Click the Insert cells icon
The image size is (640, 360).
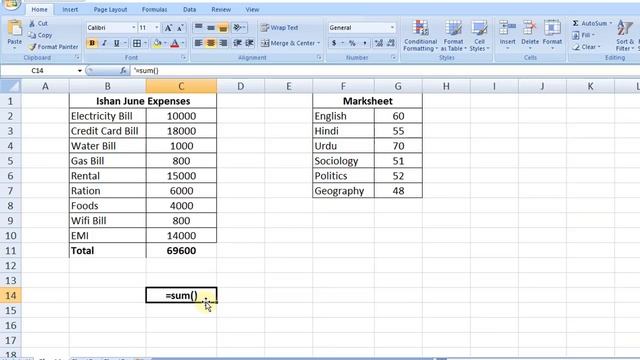[x=507, y=29]
